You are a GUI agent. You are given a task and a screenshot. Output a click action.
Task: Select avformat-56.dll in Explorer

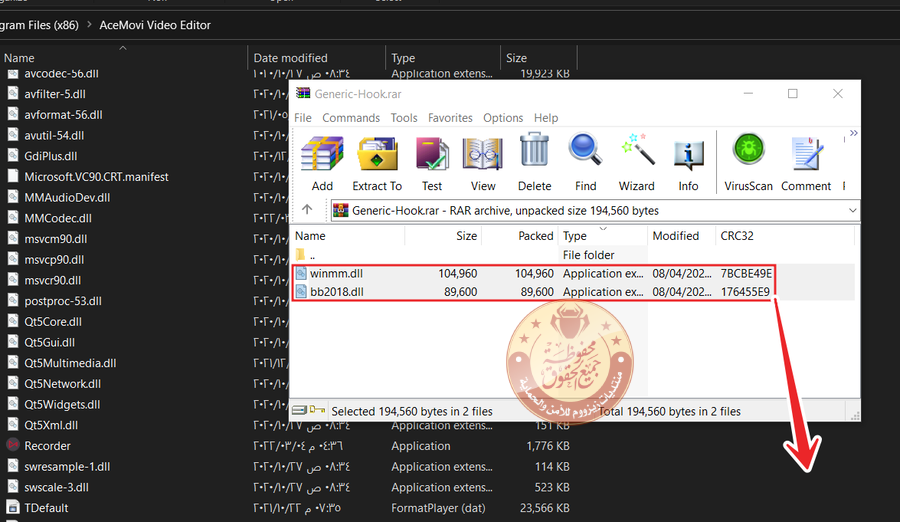click(x=63, y=115)
